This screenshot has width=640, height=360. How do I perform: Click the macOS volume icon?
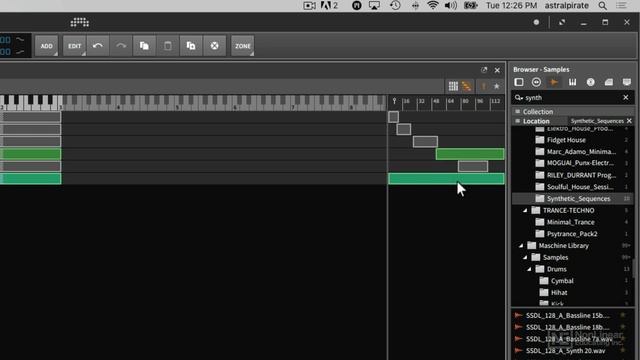(451, 6)
